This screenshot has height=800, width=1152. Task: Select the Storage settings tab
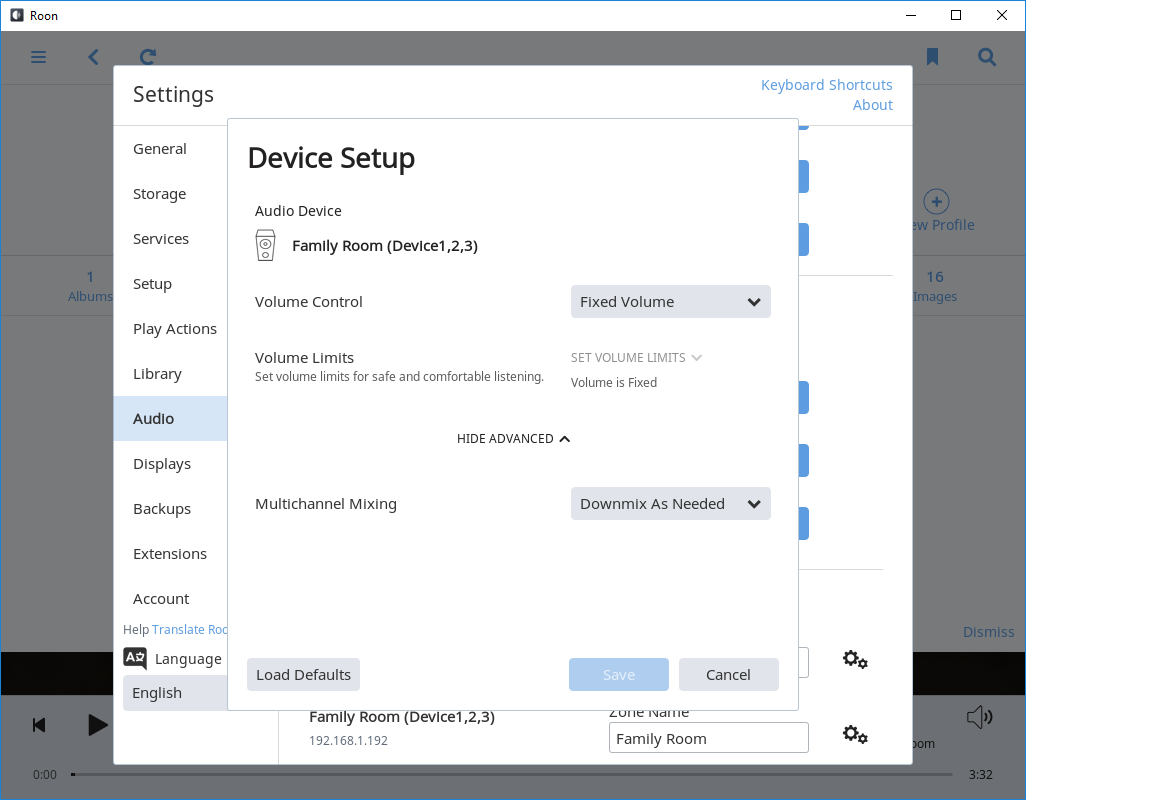pos(170,194)
